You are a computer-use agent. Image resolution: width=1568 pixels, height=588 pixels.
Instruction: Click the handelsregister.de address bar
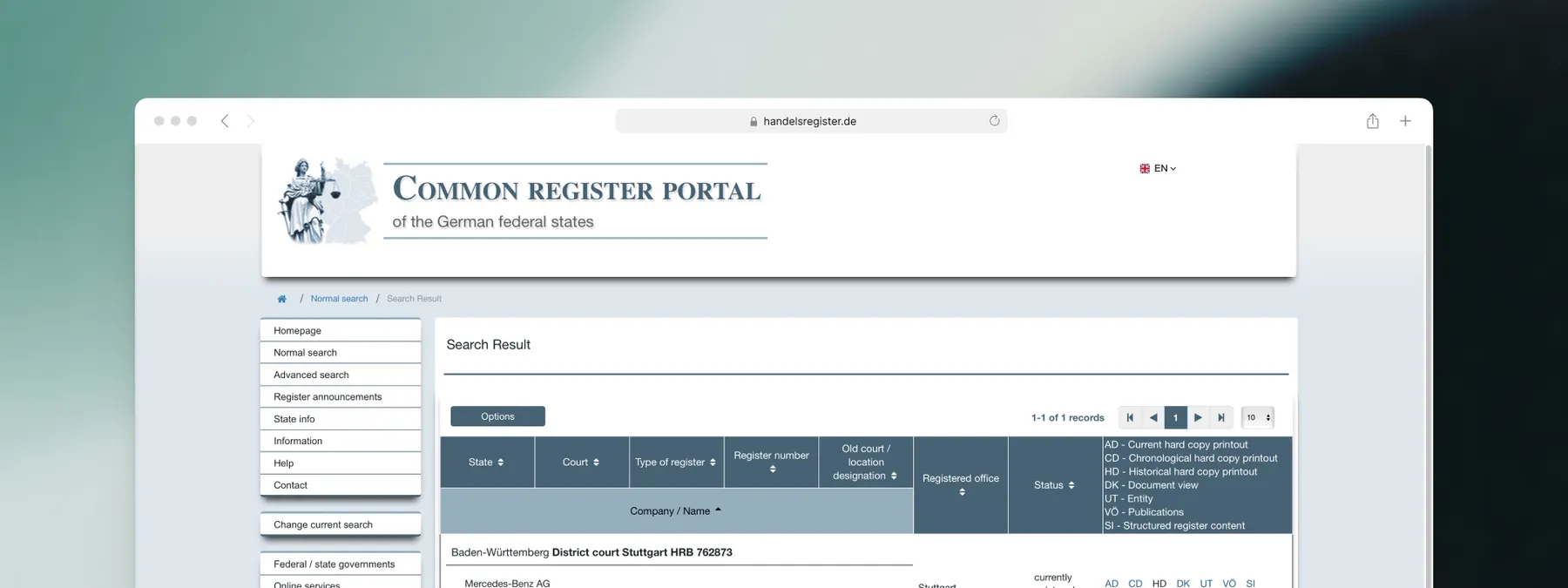[811, 121]
